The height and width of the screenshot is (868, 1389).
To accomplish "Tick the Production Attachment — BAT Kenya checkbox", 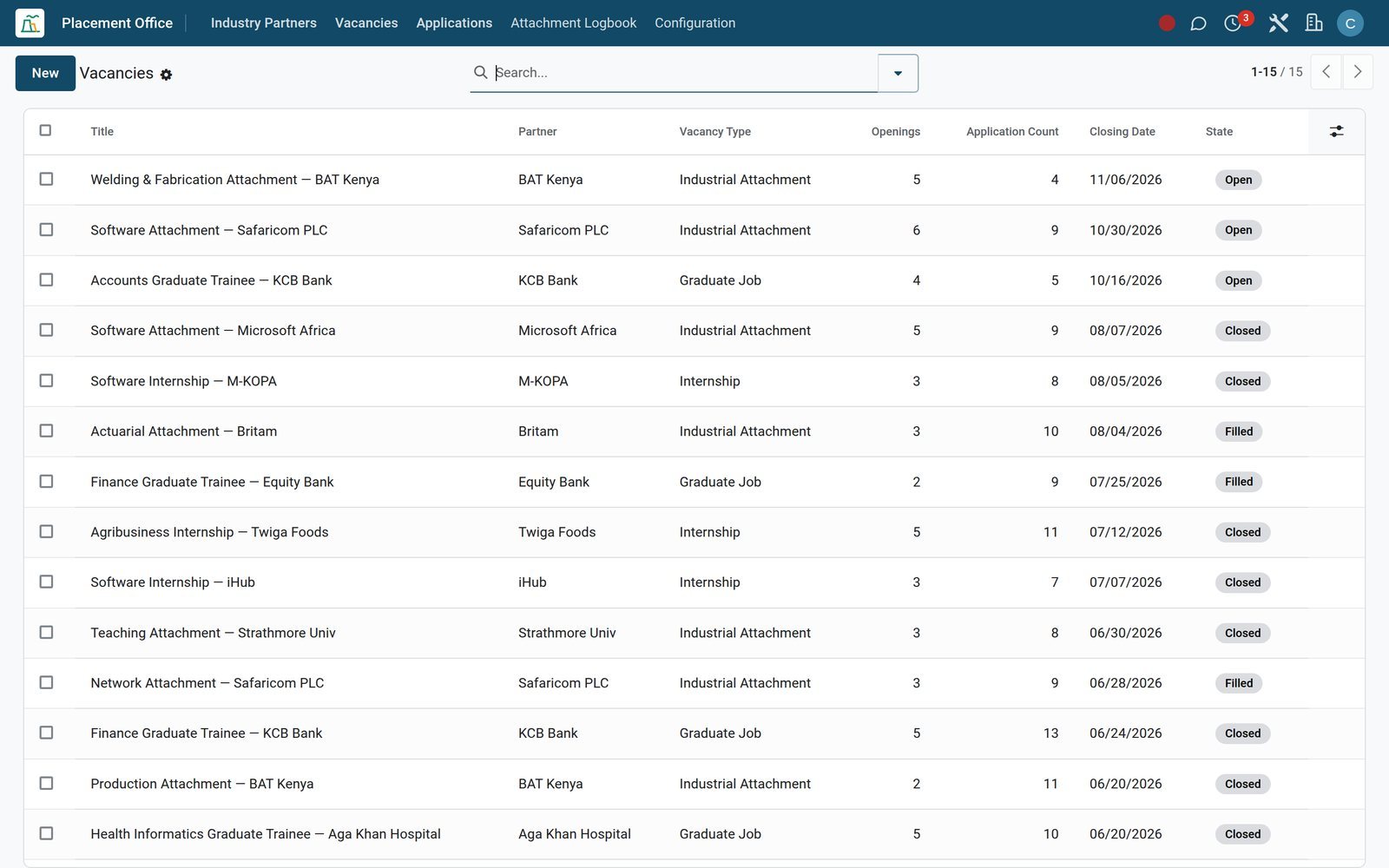I will pyautogui.click(x=46, y=783).
